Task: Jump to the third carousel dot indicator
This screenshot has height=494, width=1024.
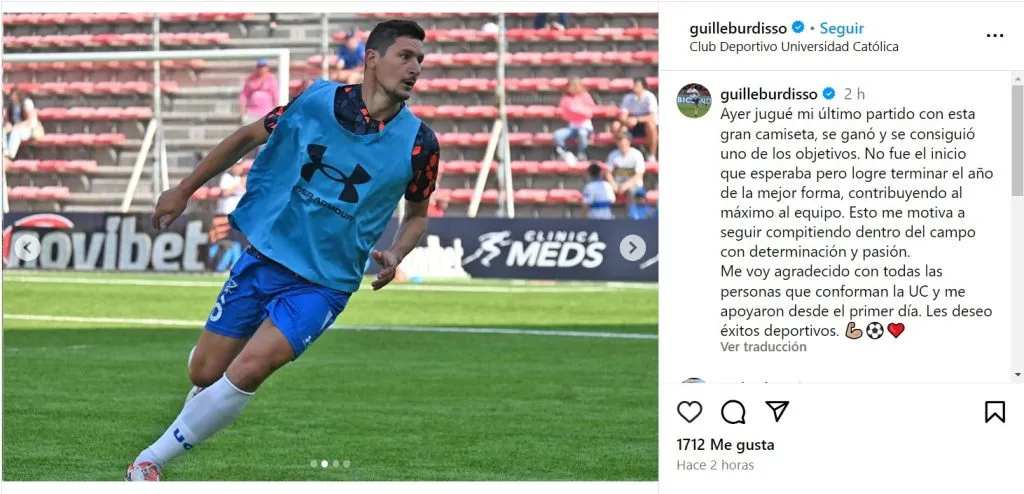Action: (x=336, y=464)
